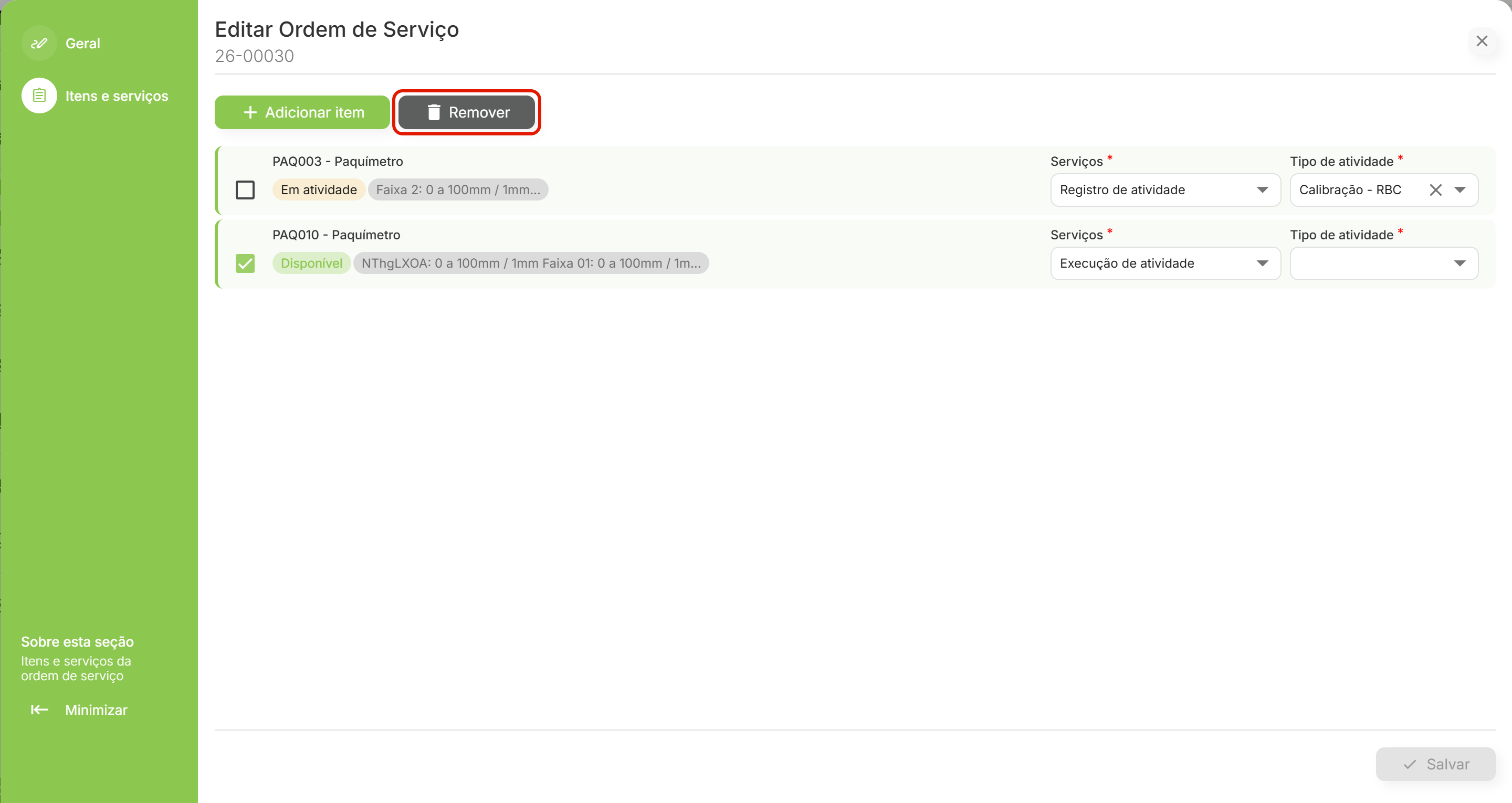Click the plus icon on the Adicionar item button
The height and width of the screenshot is (803, 1512).
[250, 112]
